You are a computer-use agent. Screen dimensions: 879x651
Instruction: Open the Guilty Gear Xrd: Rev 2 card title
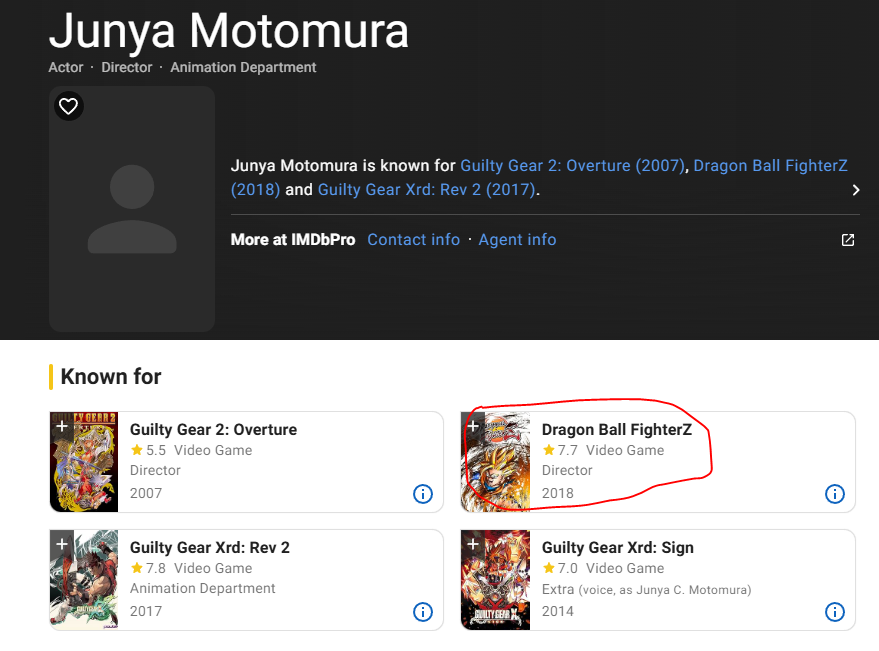[x=210, y=547]
